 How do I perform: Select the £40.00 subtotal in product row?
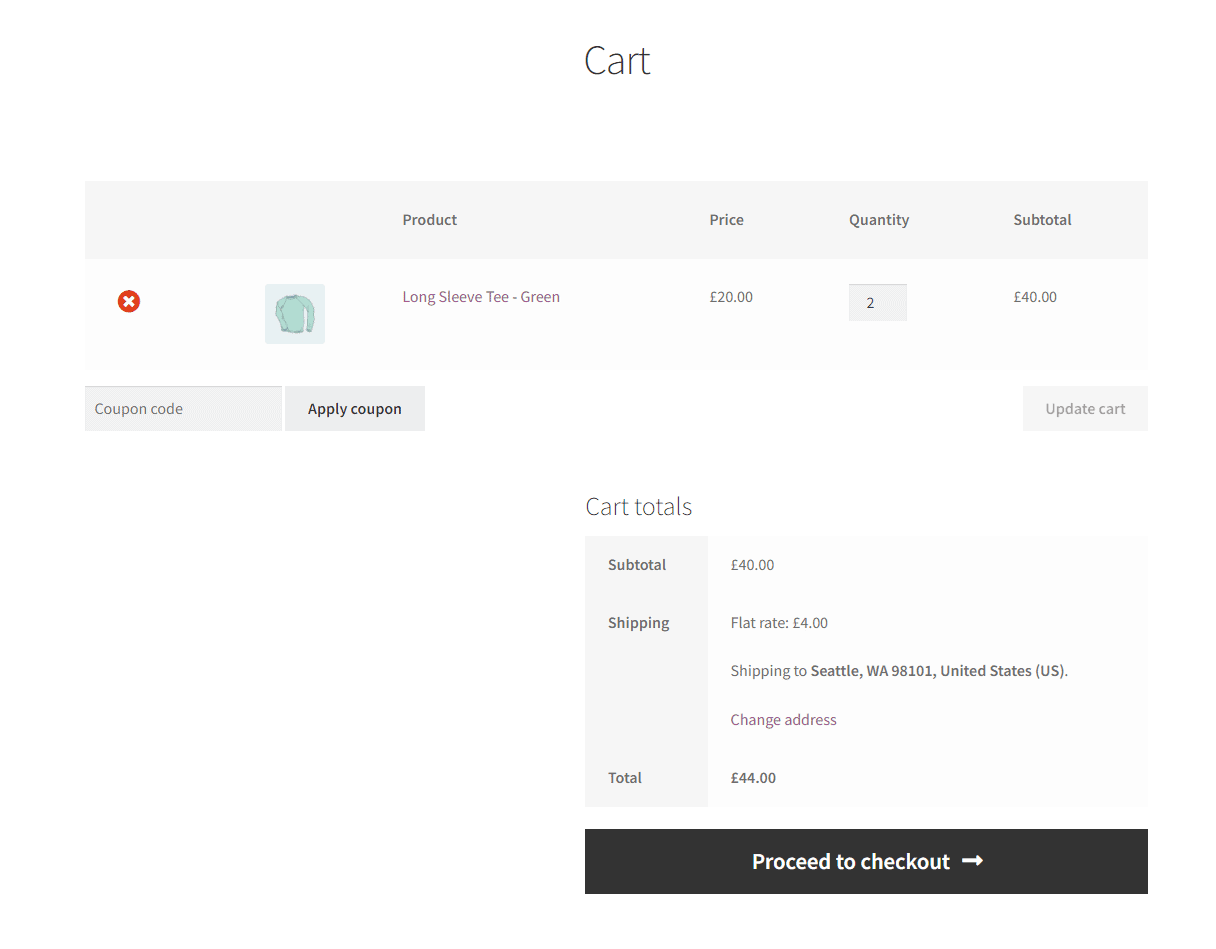(1035, 297)
